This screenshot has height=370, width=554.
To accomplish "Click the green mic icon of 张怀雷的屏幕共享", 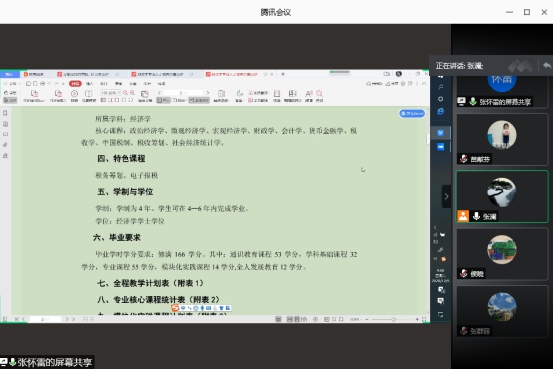I will (473, 102).
